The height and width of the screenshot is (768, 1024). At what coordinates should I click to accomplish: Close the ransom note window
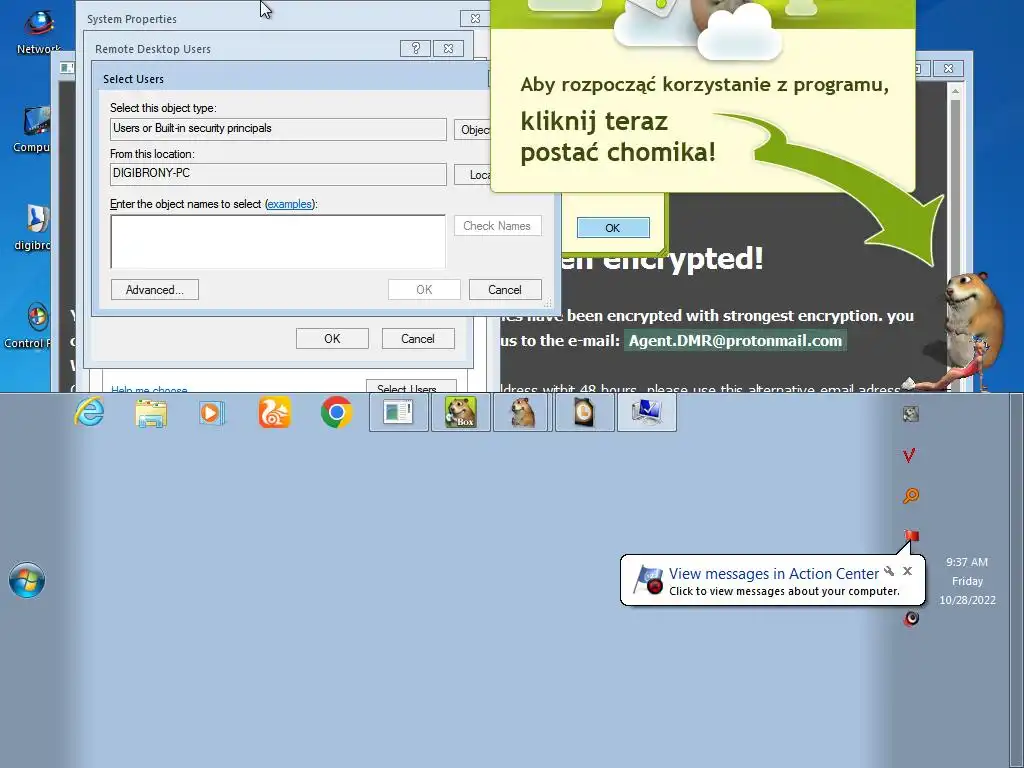(948, 68)
